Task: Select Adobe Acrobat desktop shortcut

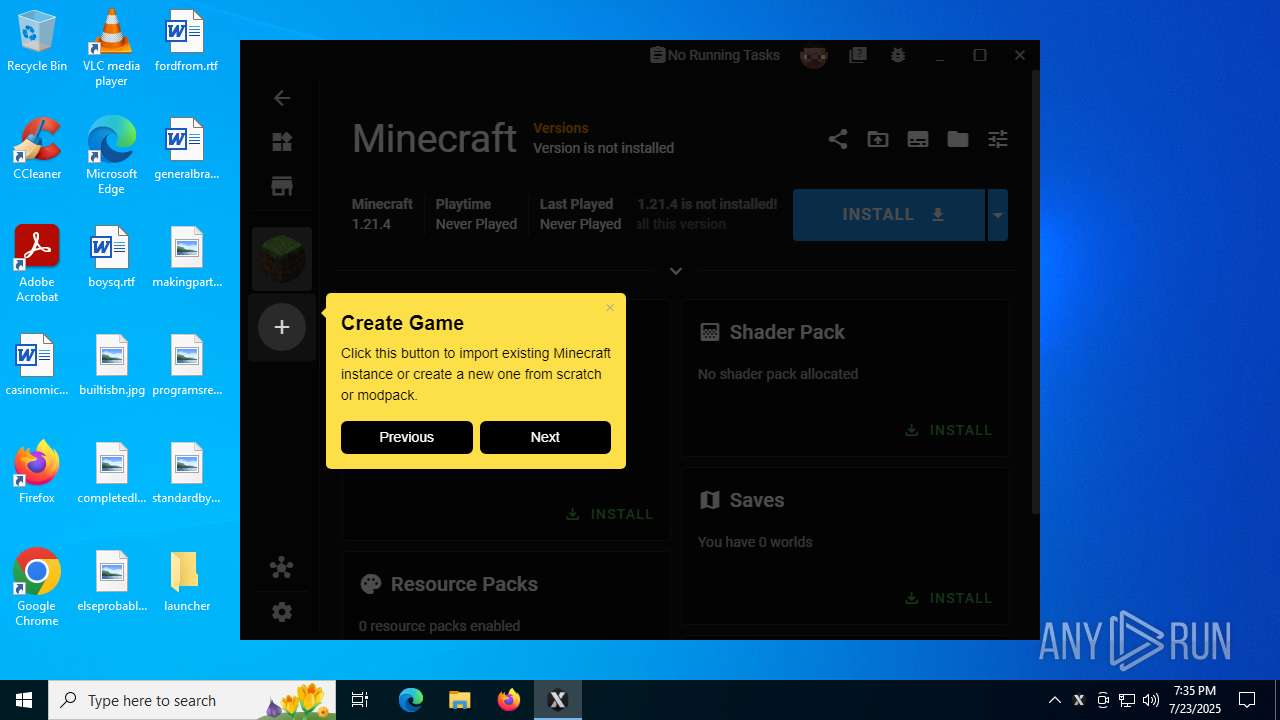Action: [37, 263]
